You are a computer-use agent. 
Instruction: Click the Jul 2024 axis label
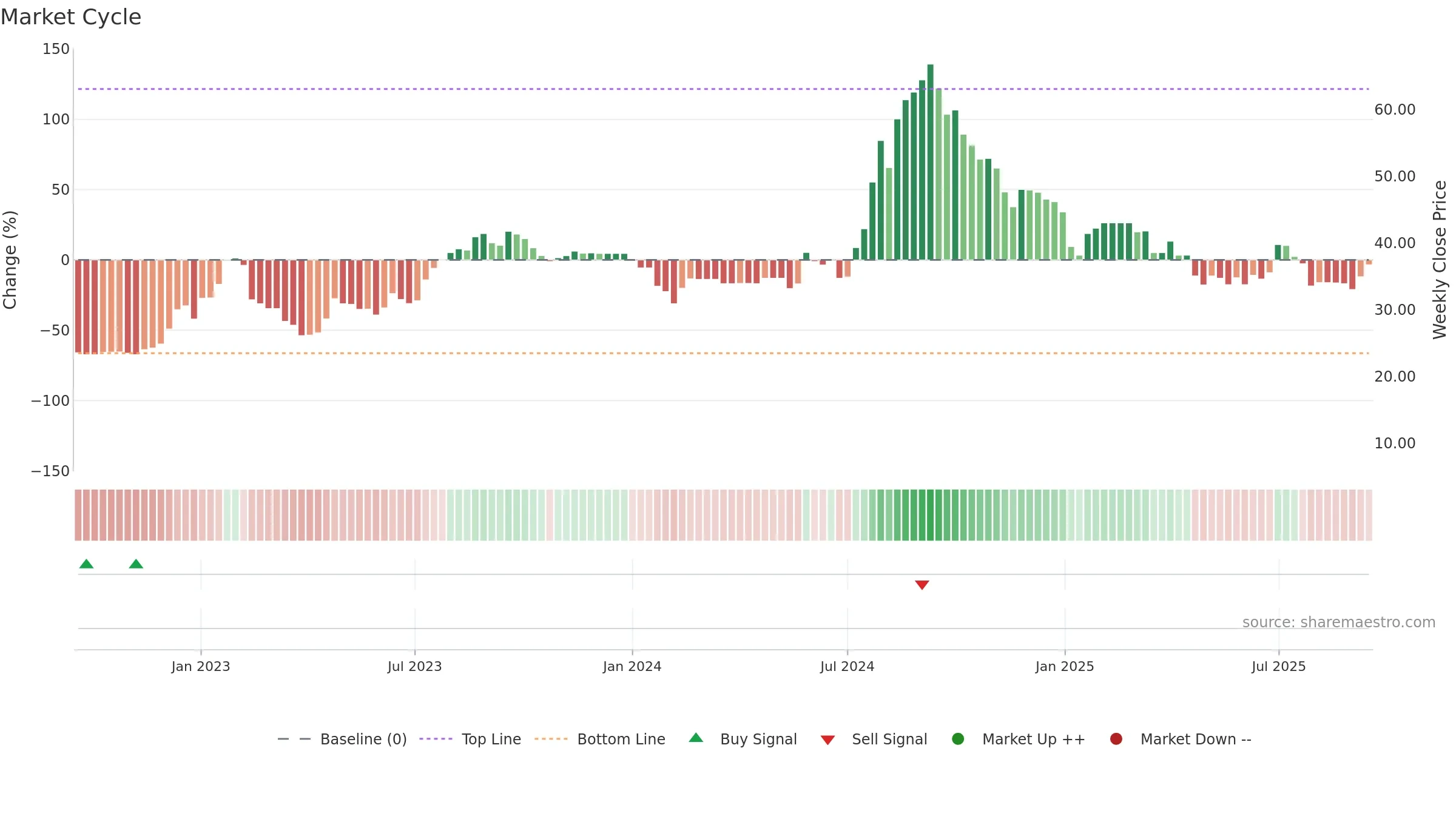(x=848, y=666)
